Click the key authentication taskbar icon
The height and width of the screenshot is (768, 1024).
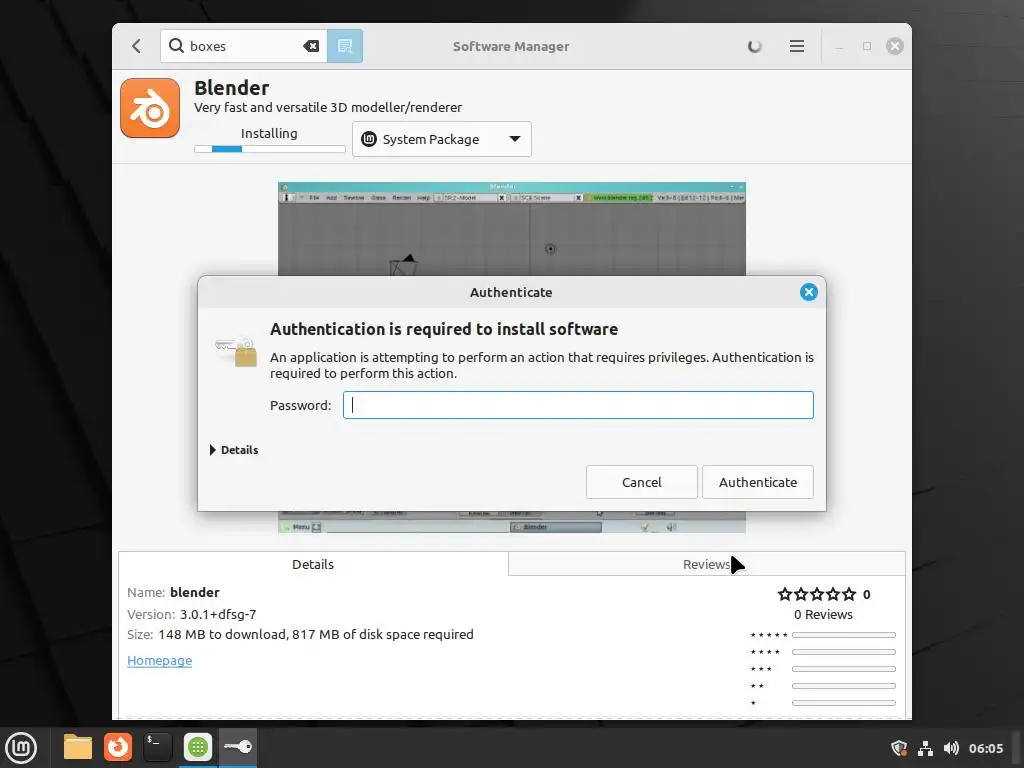tap(238, 746)
